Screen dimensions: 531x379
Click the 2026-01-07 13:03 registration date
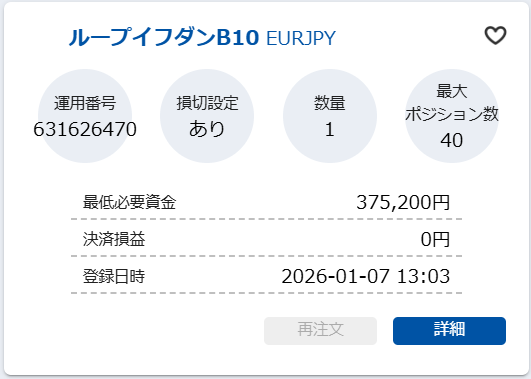point(366,276)
